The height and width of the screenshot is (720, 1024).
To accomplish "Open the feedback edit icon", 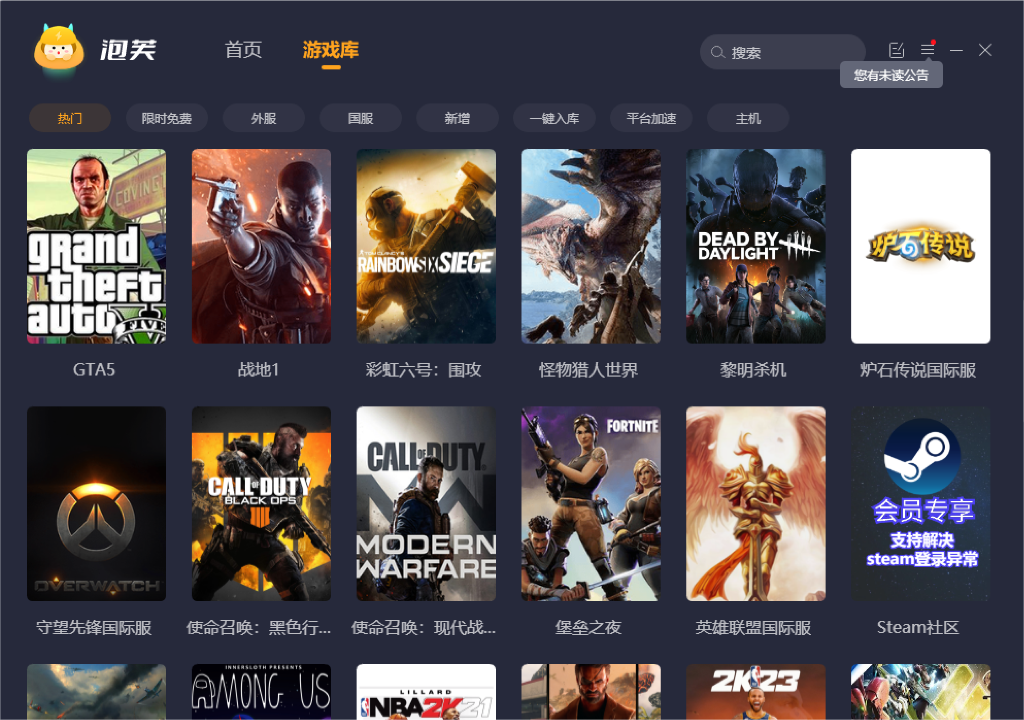I will coord(897,50).
